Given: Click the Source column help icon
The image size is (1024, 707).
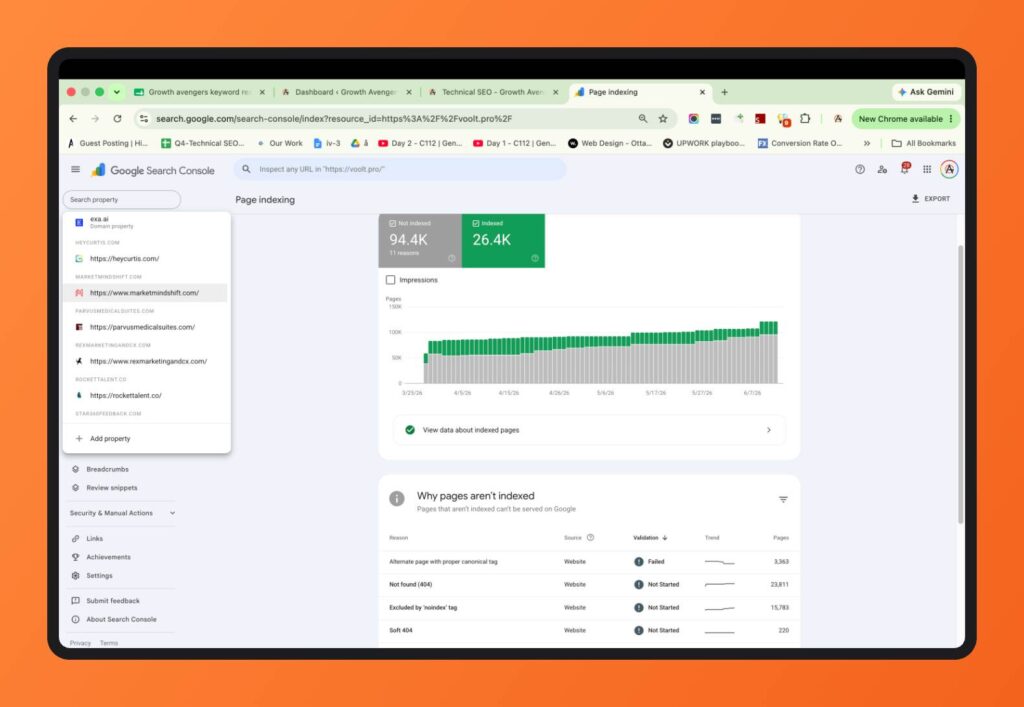Looking at the screenshot, I should click(x=590, y=538).
